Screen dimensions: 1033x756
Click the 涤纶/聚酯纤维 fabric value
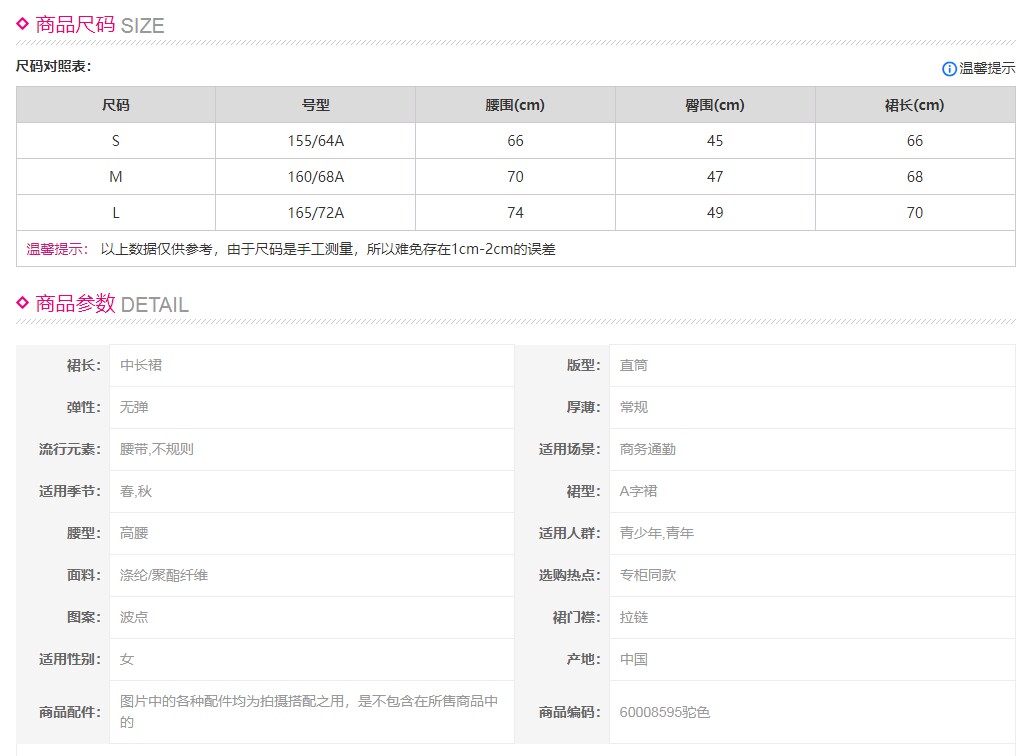click(x=164, y=575)
